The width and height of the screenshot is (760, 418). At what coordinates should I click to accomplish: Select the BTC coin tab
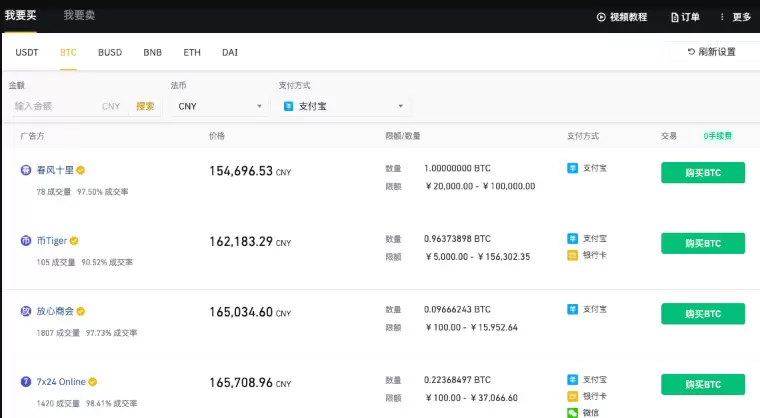[68, 52]
